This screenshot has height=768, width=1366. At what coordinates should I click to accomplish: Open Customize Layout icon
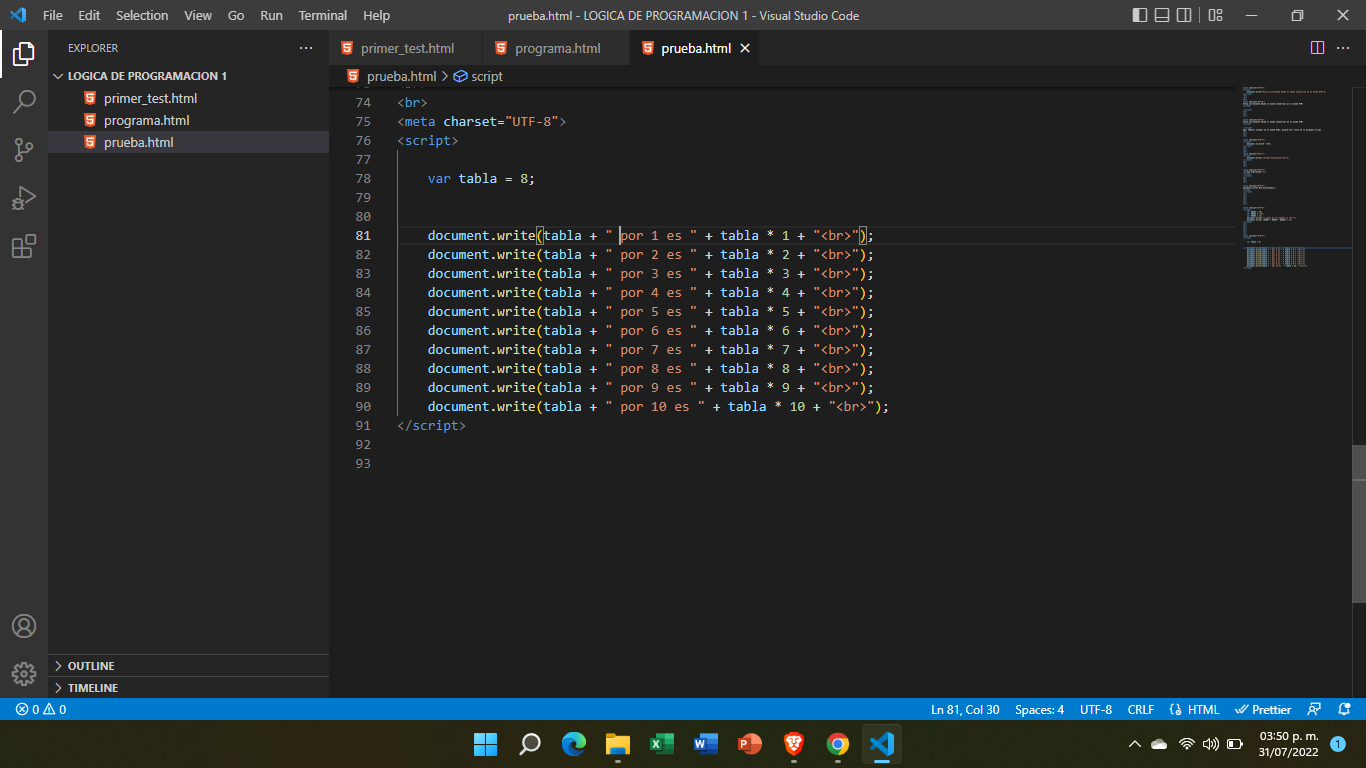point(1215,15)
